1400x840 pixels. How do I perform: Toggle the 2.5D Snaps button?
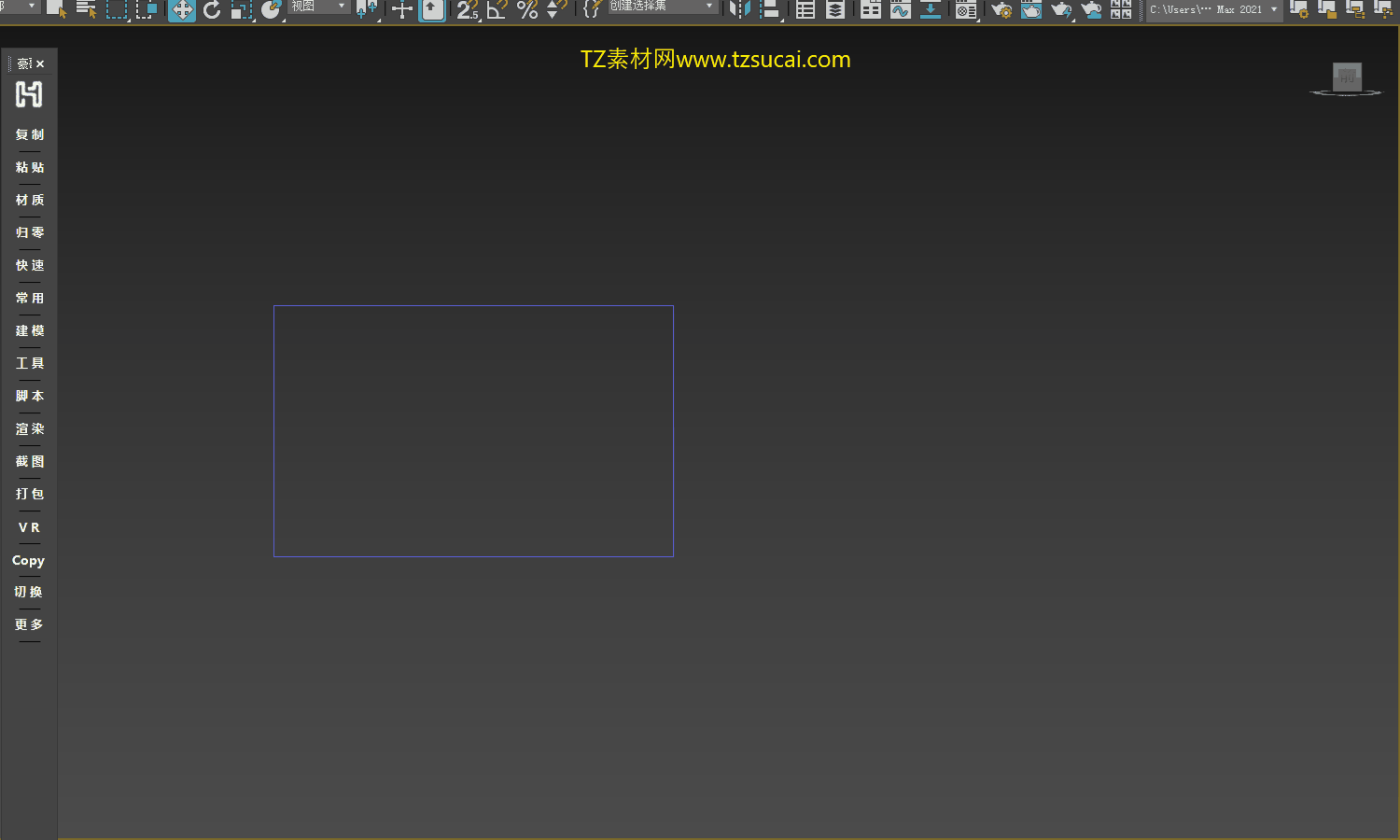pos(468,9)
